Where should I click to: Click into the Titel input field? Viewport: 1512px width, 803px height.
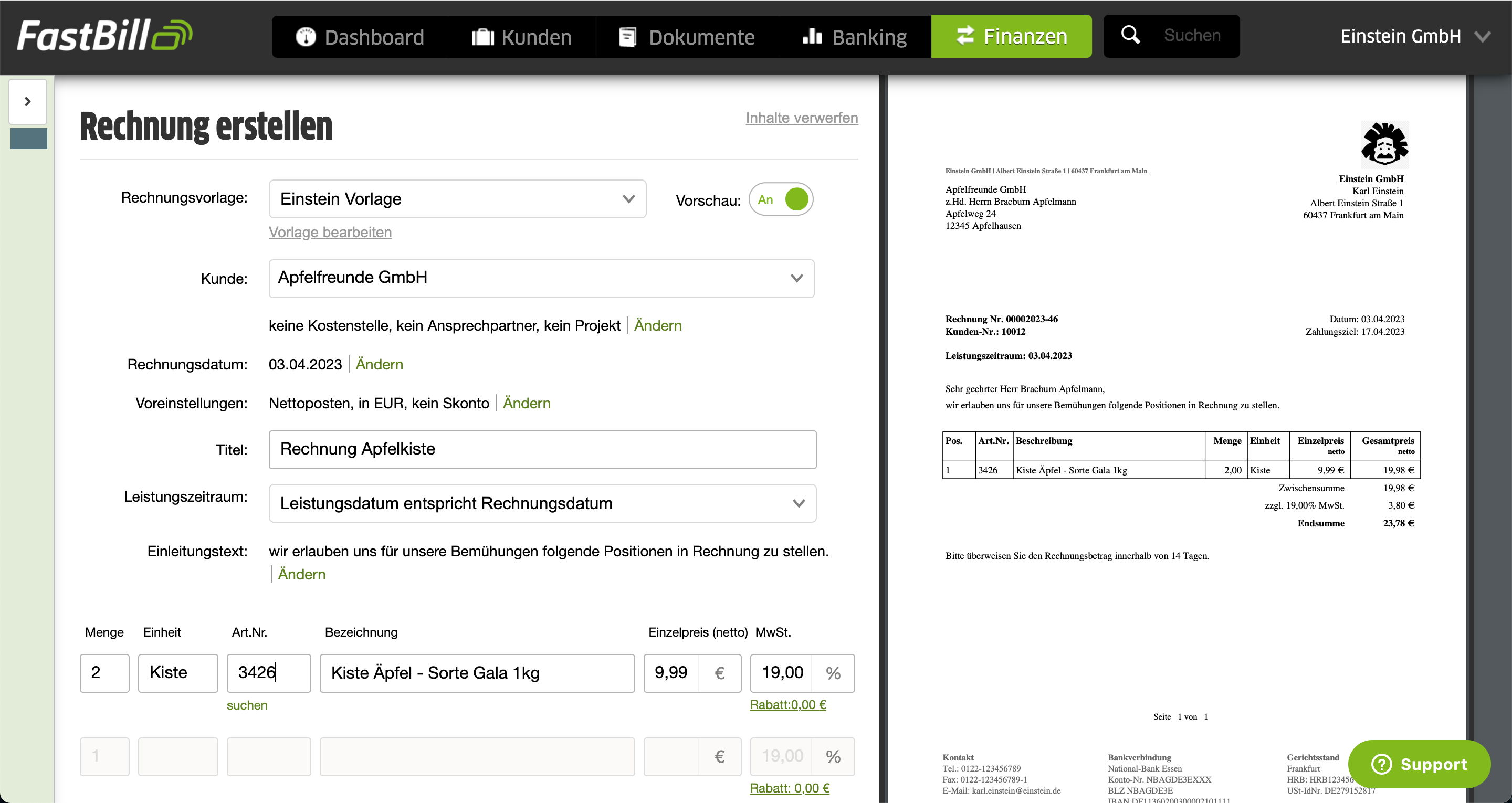(x=542, y=449)
